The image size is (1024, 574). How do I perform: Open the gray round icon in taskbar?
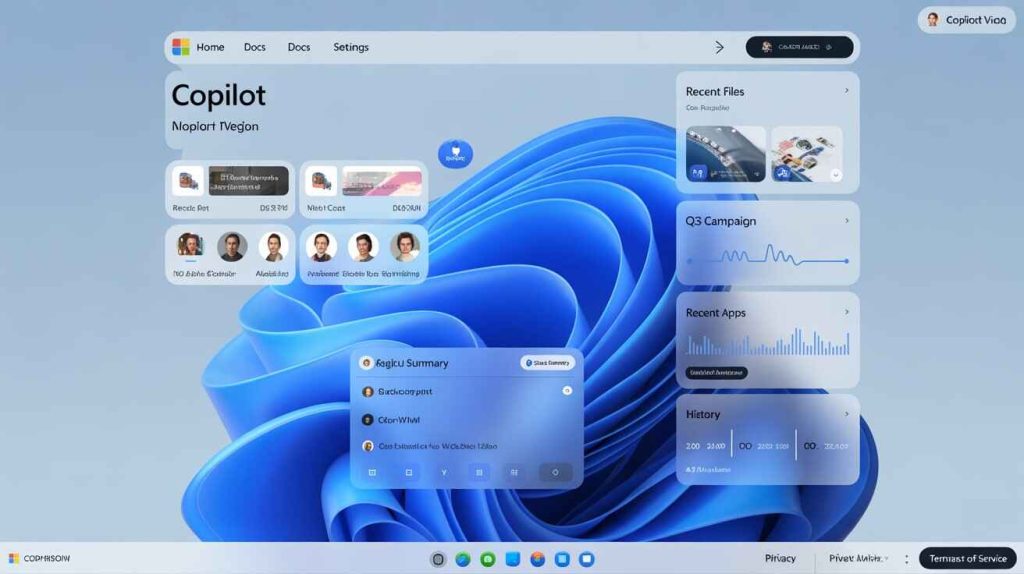point(438,559)
